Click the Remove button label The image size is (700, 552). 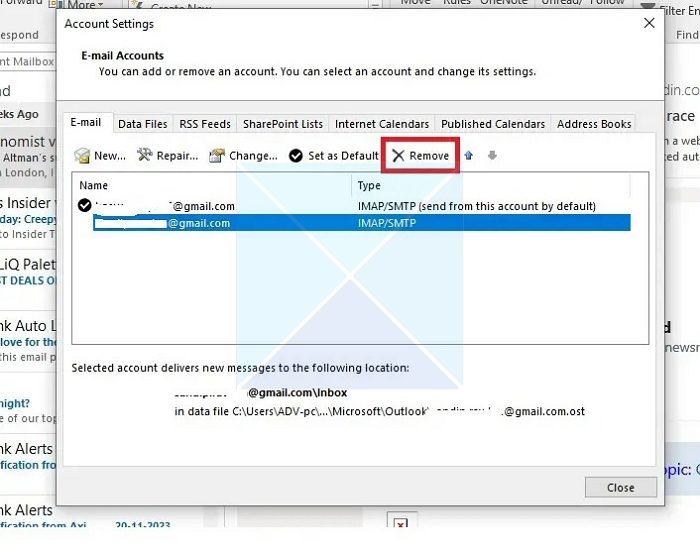429,156
